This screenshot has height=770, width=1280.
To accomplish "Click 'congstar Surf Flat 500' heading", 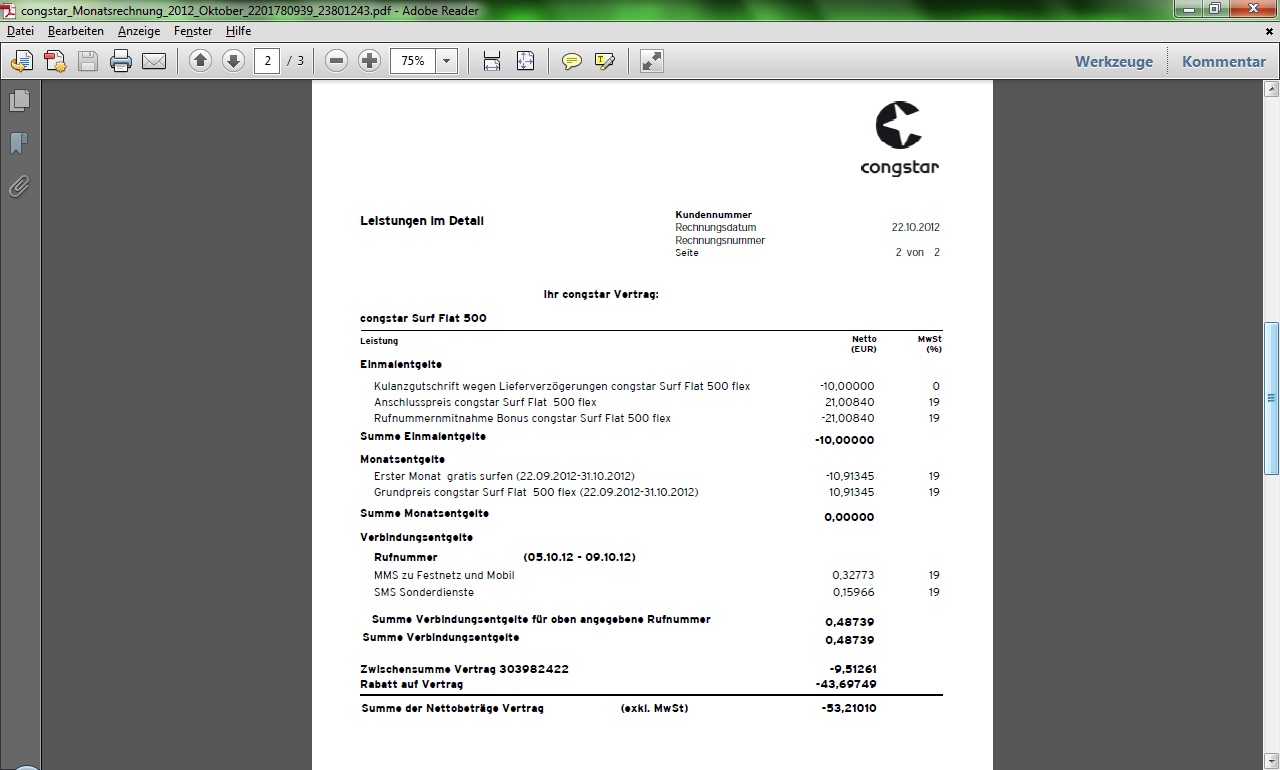I will click(x=423, y=318).
